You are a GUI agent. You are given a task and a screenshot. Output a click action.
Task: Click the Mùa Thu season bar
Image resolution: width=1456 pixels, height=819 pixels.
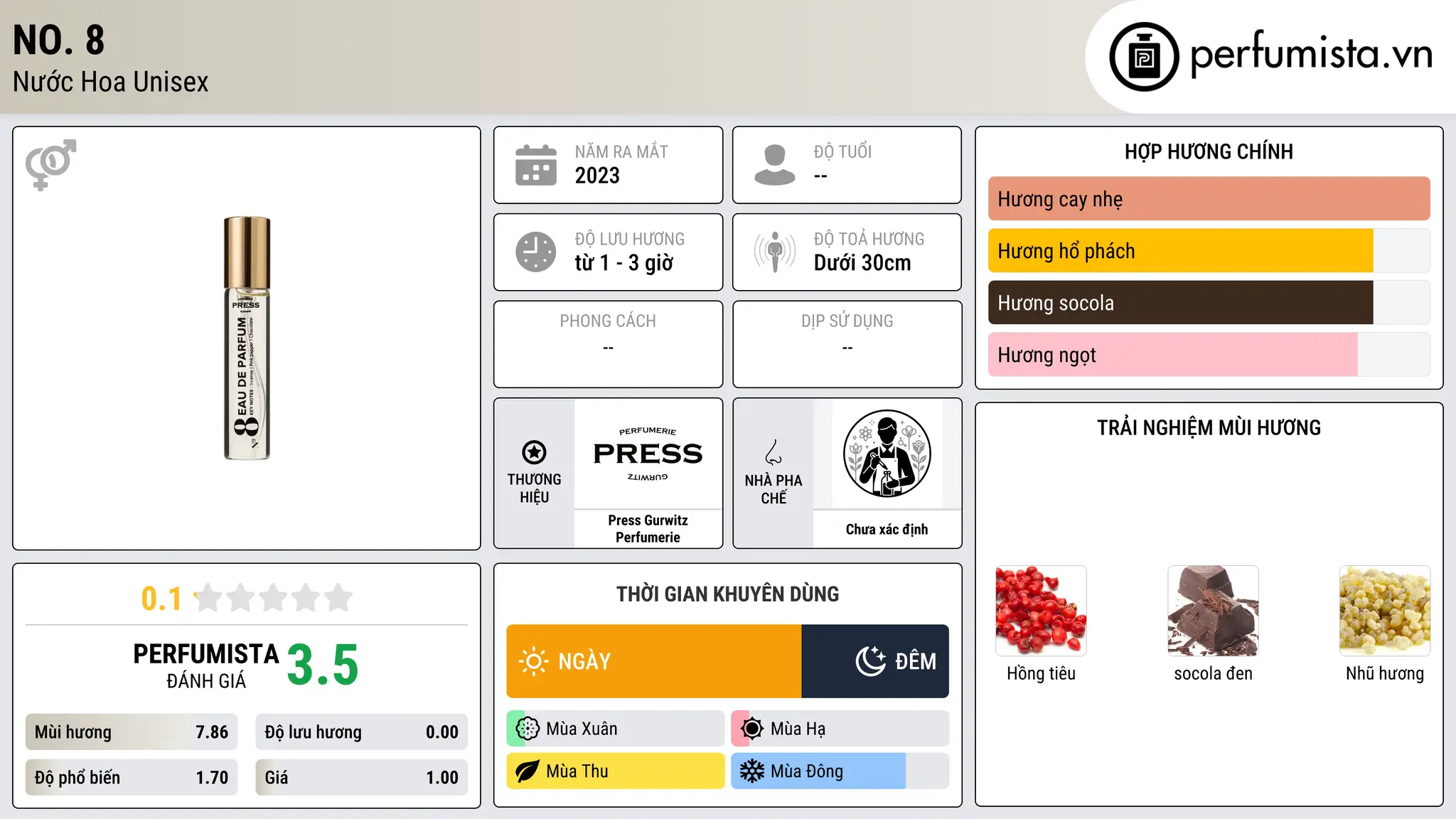tap(616, 771)
